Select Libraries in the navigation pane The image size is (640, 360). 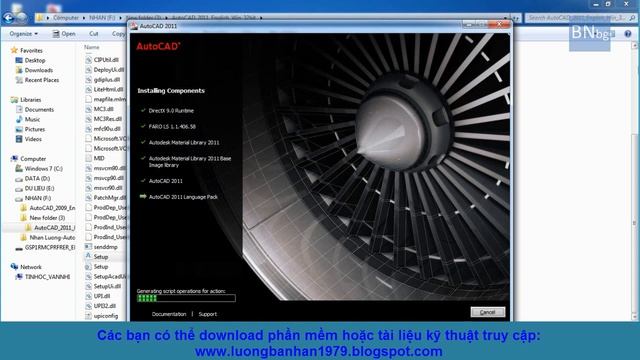[31, 100]
